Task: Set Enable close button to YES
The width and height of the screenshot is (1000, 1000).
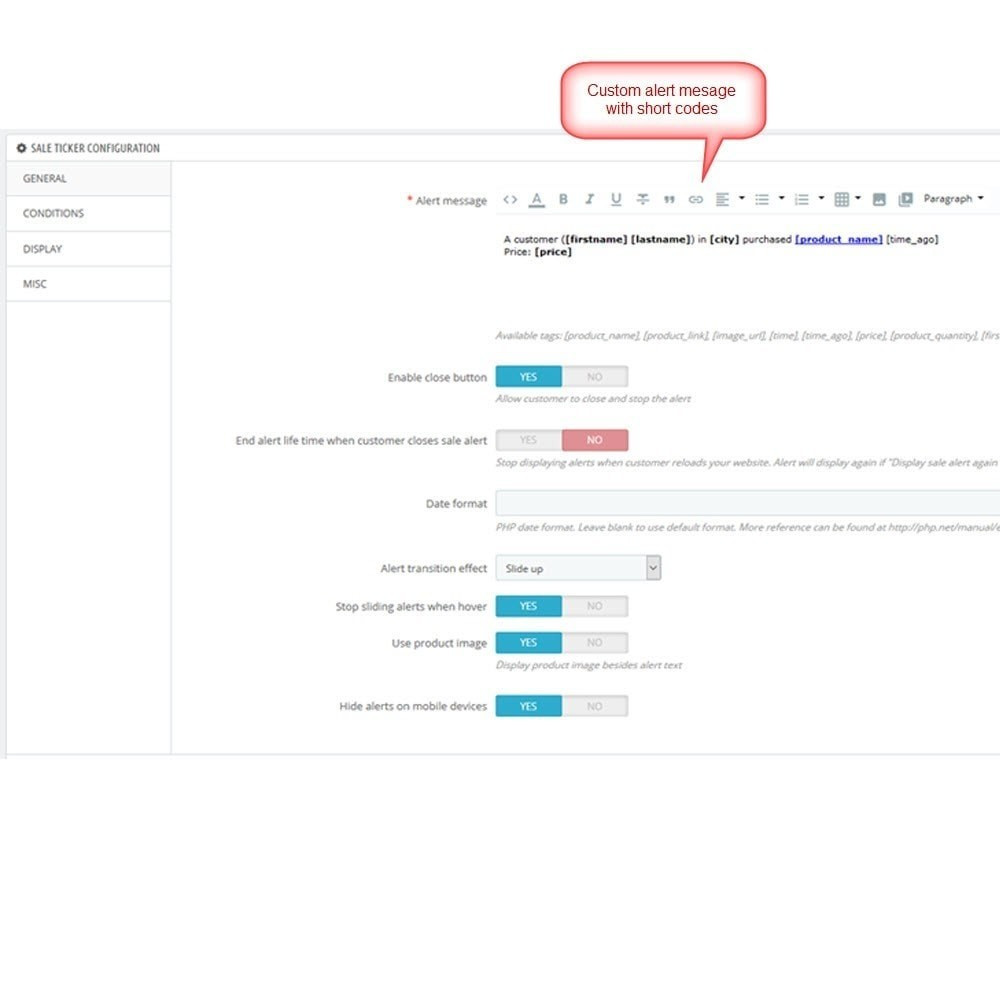Action: tap(528, 377)
